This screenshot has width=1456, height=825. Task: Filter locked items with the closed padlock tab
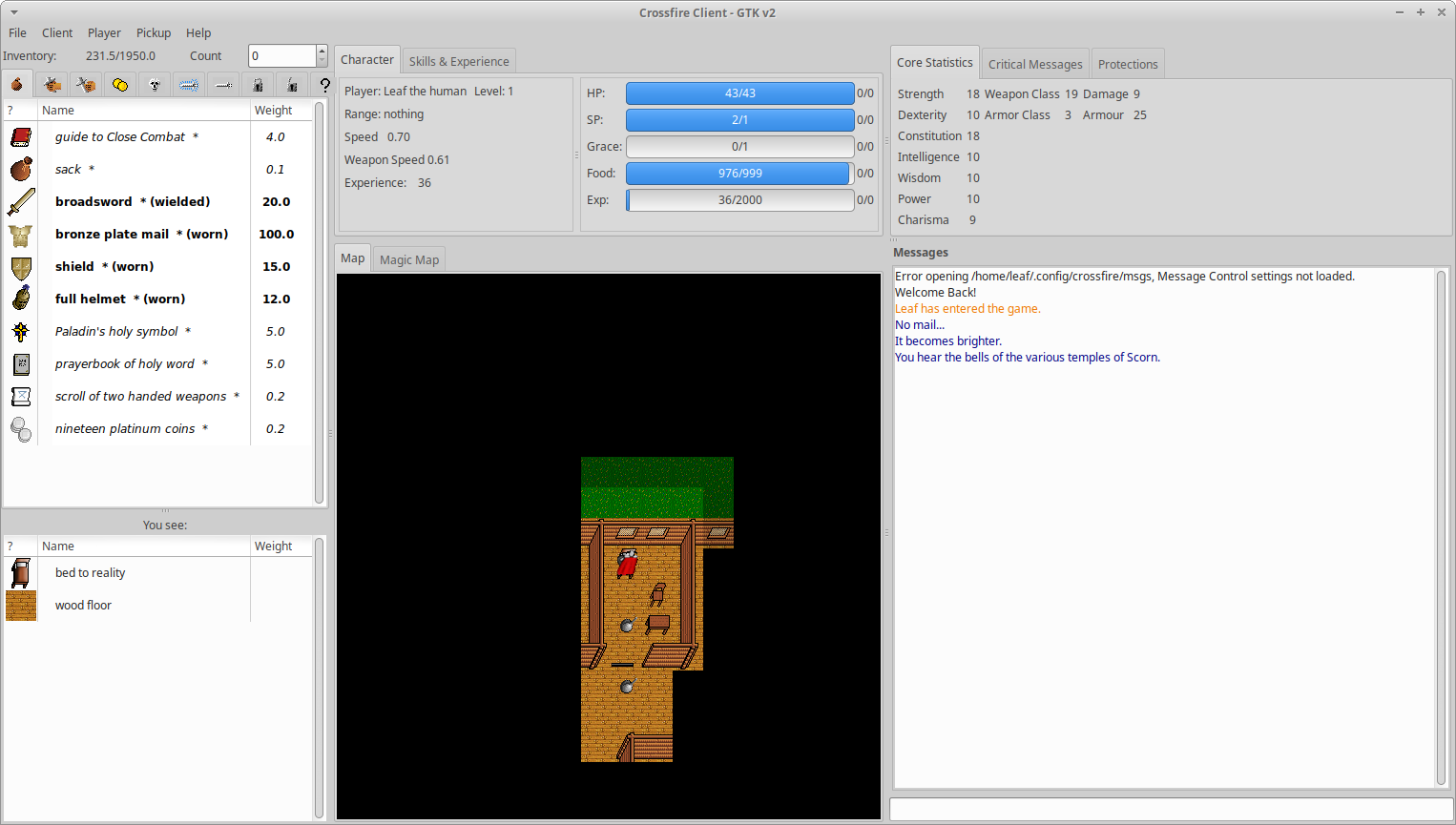click(x=258, y=85)
